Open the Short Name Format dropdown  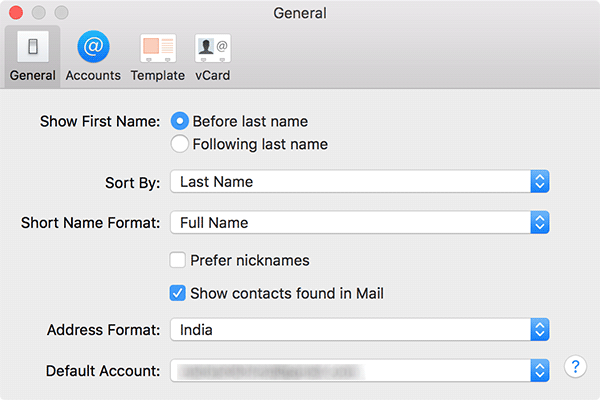[x=360, y=222]
